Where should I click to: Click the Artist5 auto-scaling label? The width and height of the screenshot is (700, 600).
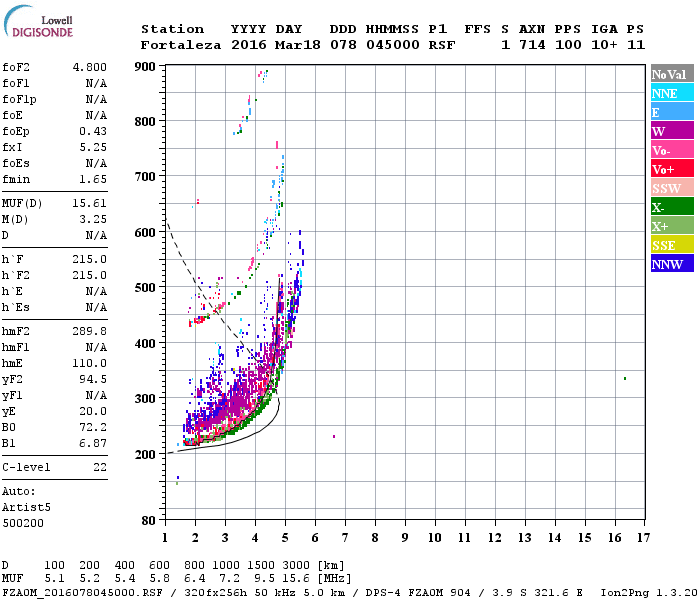pos(26,508)
